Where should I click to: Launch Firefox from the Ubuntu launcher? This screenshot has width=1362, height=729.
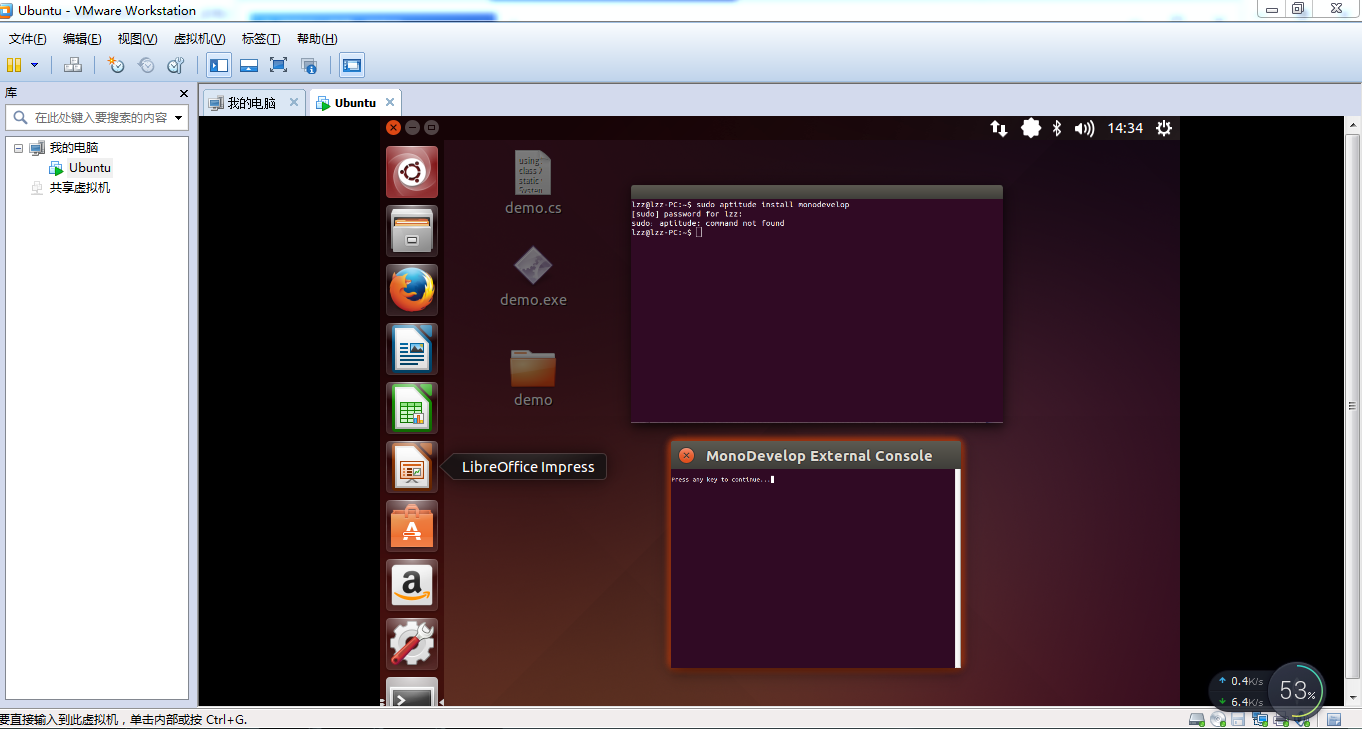[x=412, y=290]
